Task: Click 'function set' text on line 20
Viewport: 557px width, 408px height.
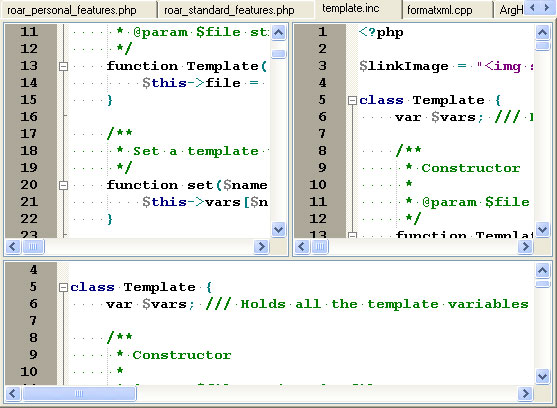Action: point(160,185)
